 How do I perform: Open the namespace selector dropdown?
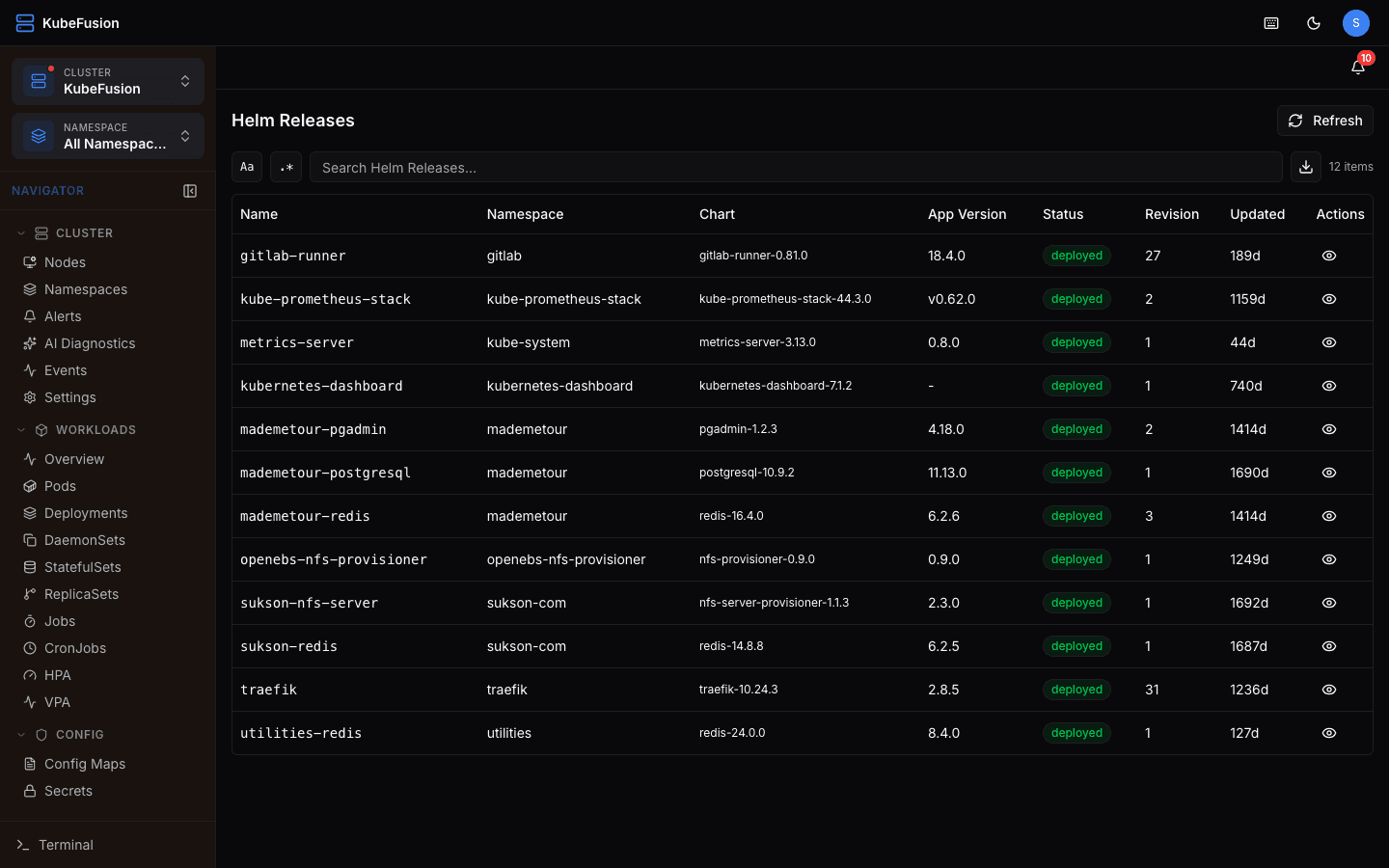coord(107,136)
